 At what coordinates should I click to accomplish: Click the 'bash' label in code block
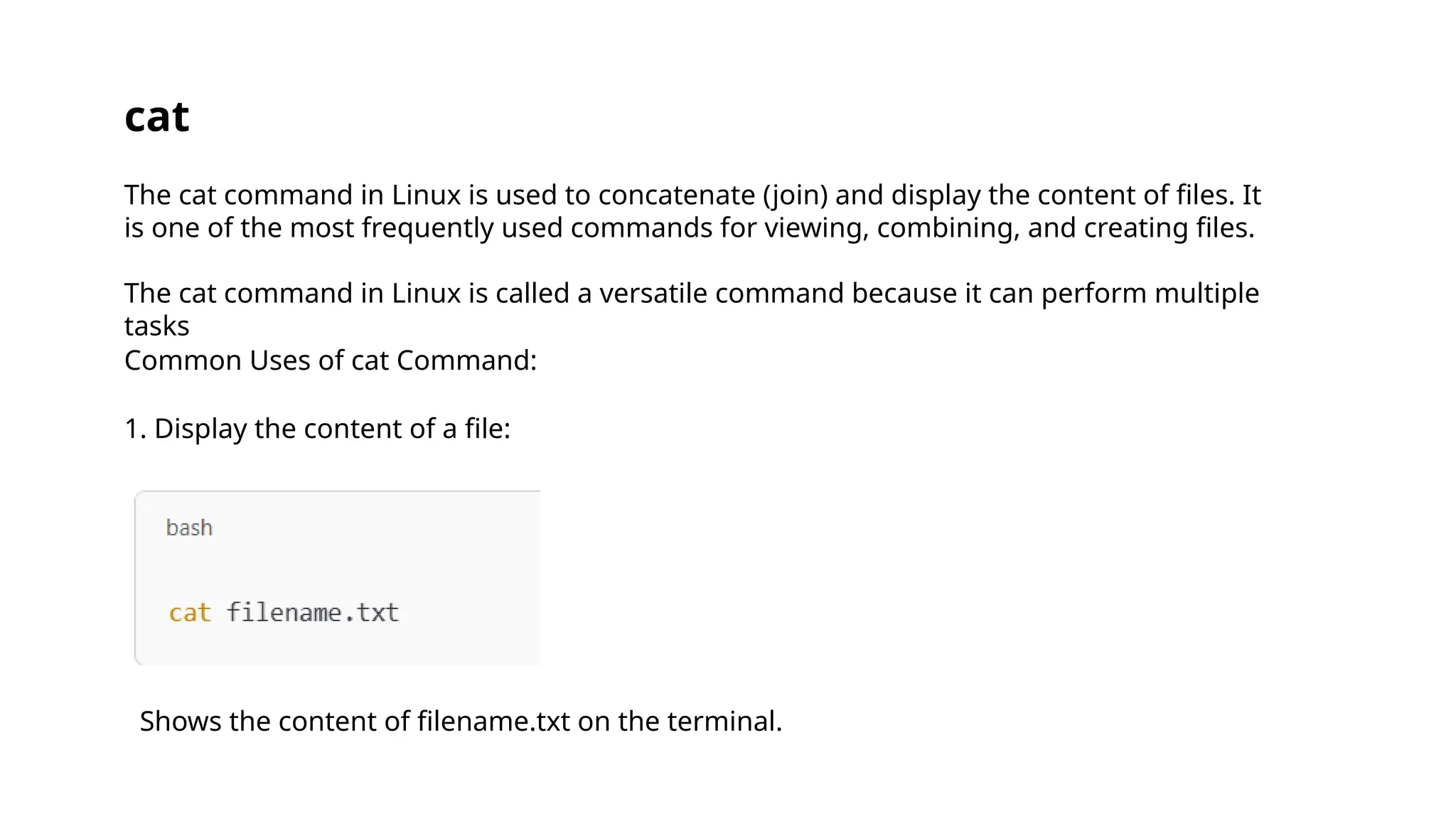pos(189,528)
